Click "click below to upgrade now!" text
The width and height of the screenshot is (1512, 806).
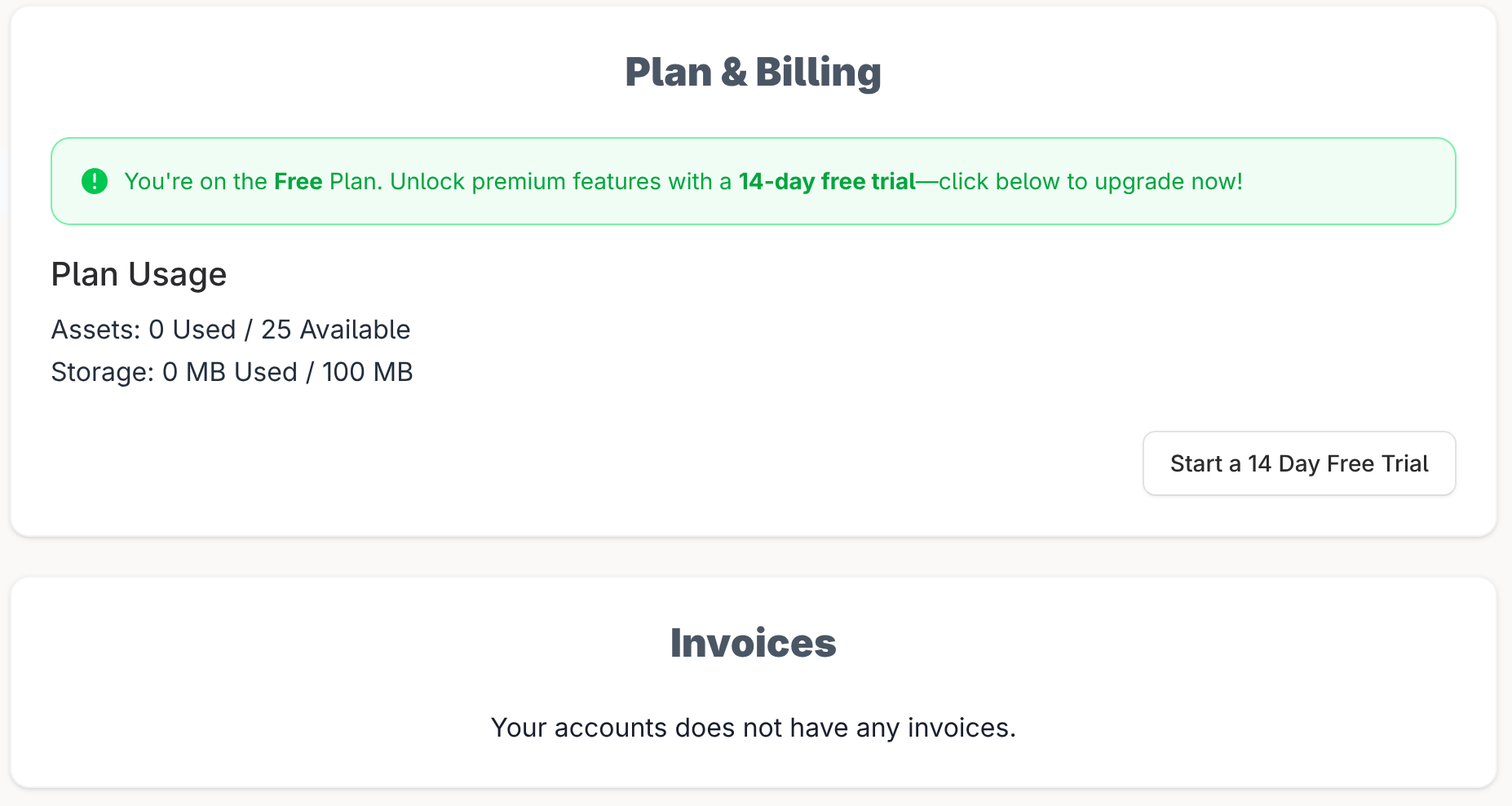click(x=1090, y=181)
